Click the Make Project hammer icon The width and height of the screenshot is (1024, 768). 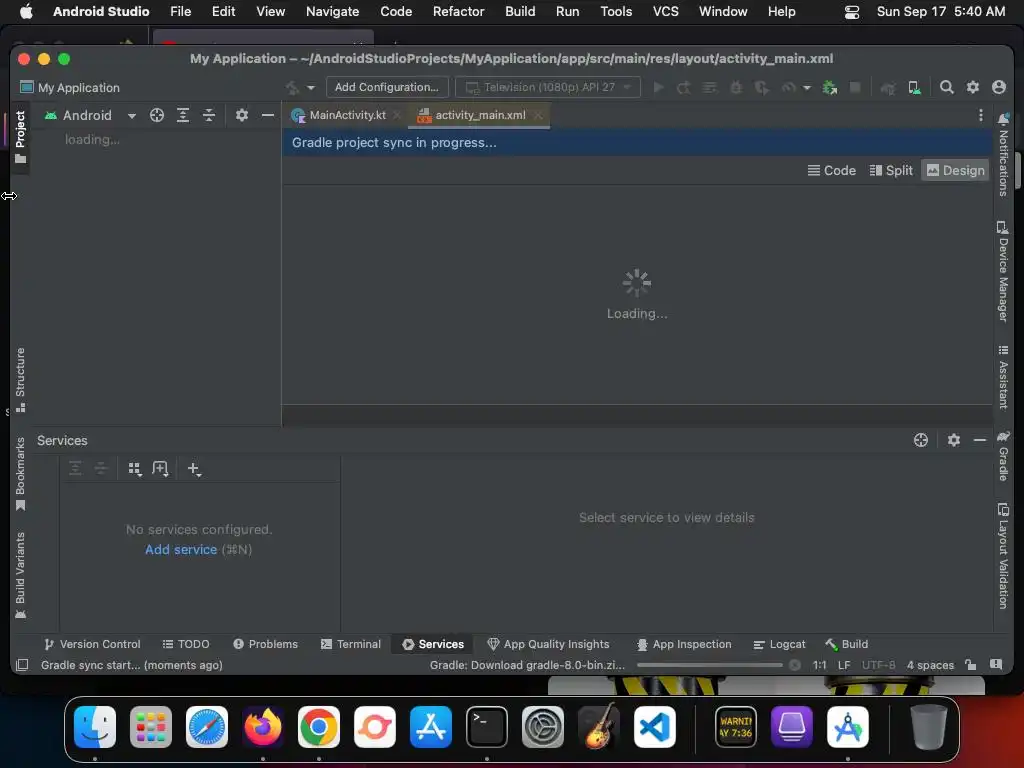(x=293, y=88)
